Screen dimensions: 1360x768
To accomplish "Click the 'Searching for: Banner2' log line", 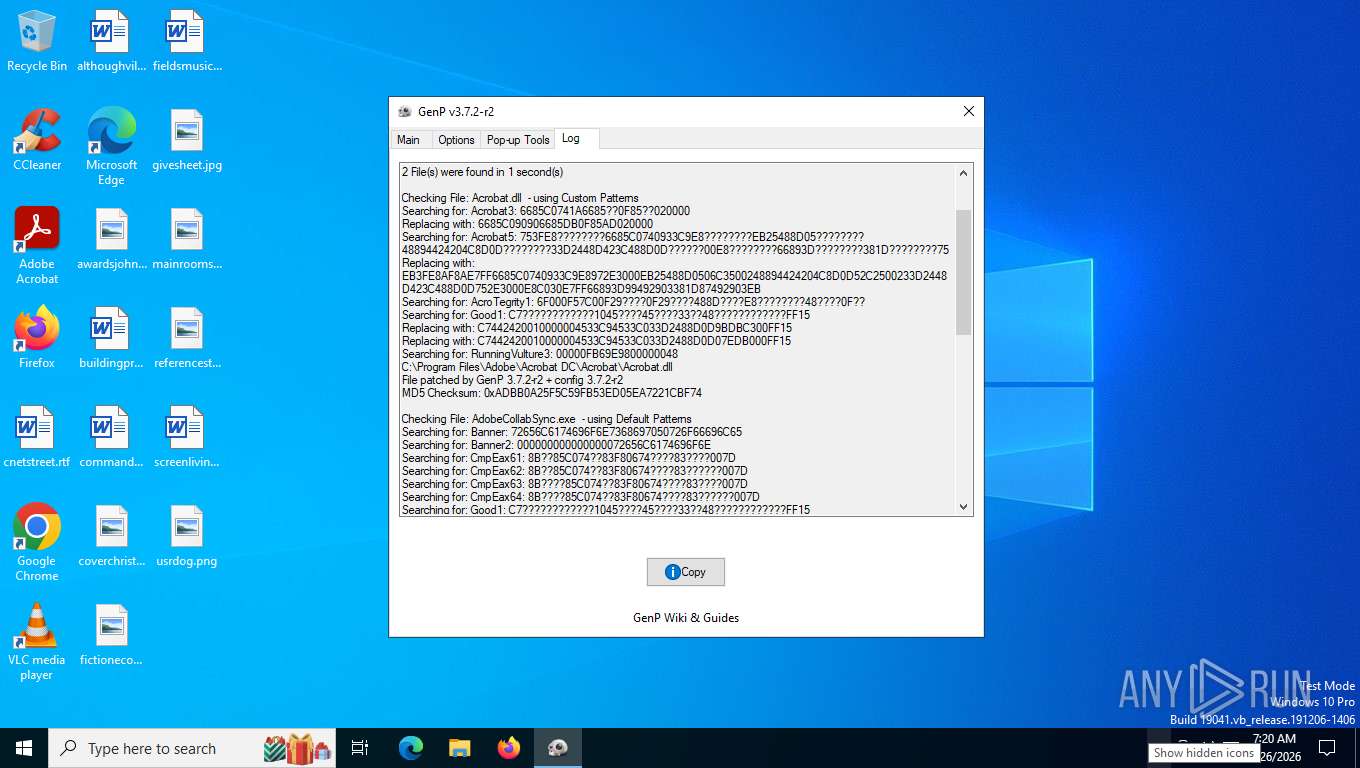I will [x=557, y=445].
